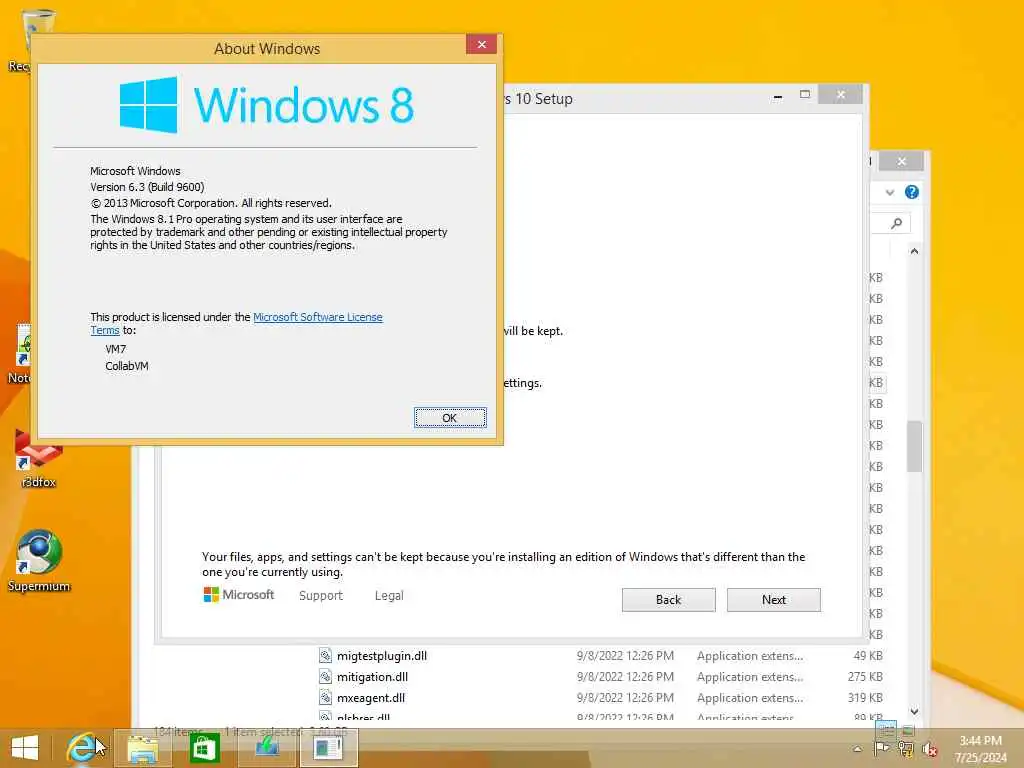
Task: Select migtestplugin.dll file name
Action: (x=381, y=656)
